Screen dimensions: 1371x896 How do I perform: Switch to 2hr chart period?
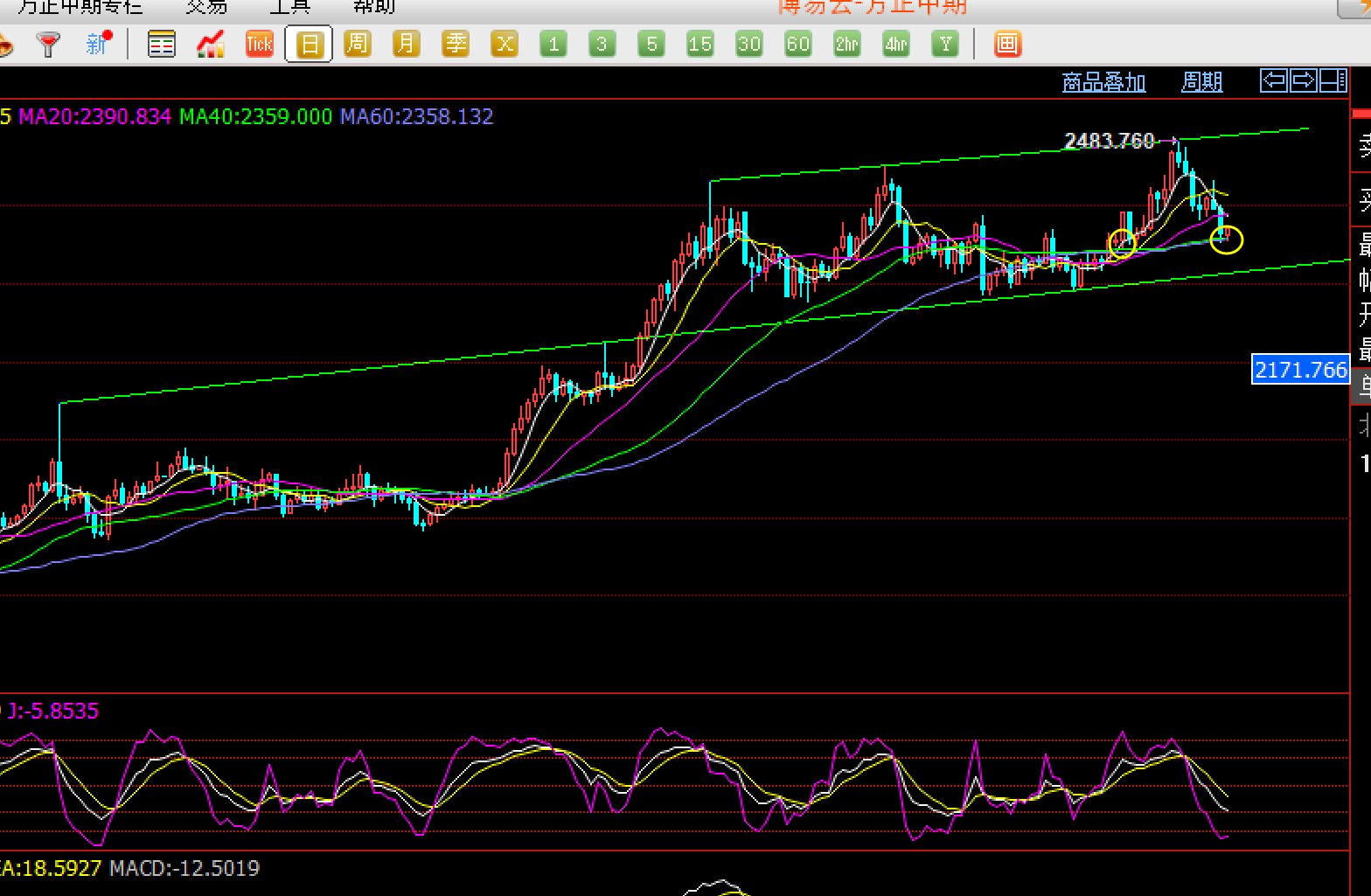click(847, 44)
